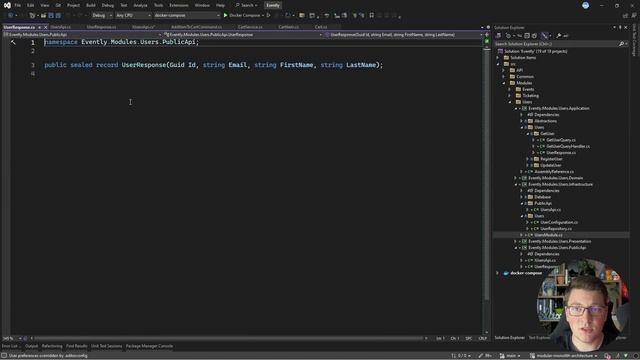The width and height of the screenshot is (640, 360).
Task: Open the Build menu
Action: [x=91, y=5]
